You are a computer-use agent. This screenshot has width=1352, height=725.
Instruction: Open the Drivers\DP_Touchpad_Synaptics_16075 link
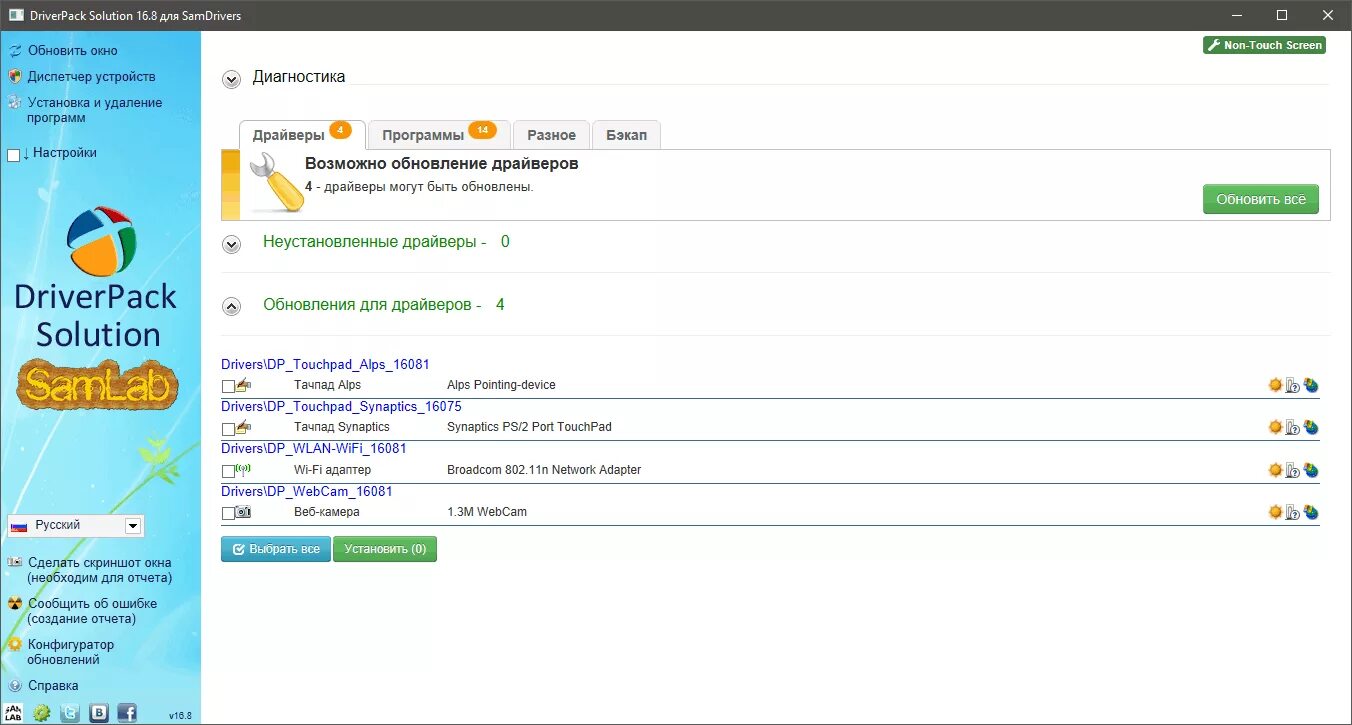click(x=341, y=407)
